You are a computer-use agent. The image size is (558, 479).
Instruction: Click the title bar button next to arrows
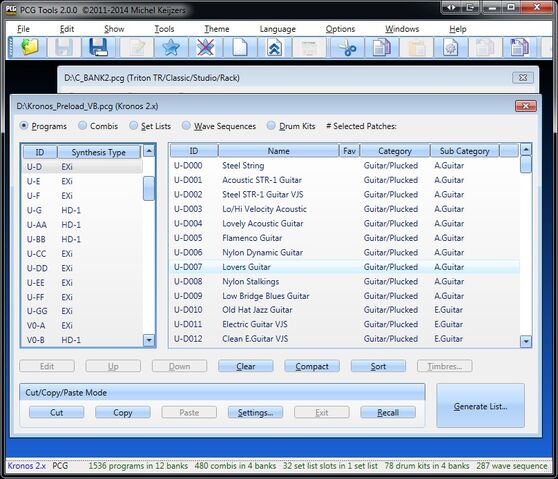coord(470,7)
